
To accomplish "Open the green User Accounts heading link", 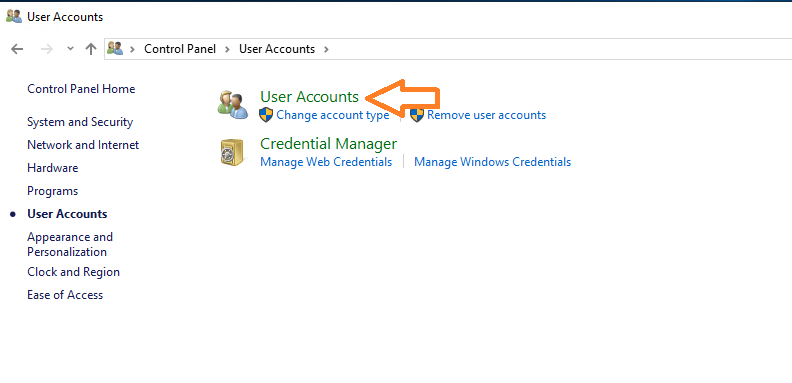I will 310,97.
